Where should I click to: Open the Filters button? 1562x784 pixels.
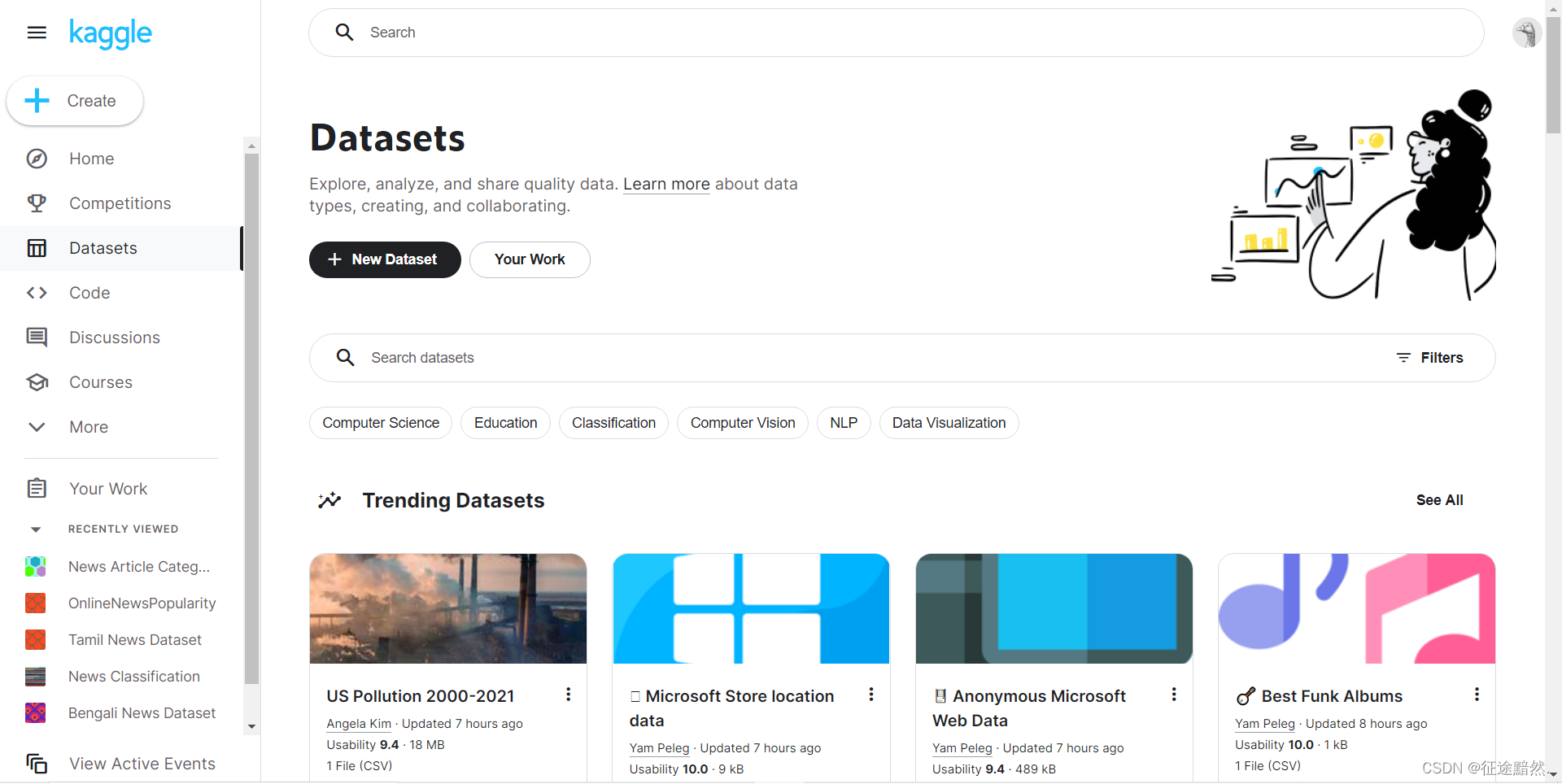point(1430,358)
